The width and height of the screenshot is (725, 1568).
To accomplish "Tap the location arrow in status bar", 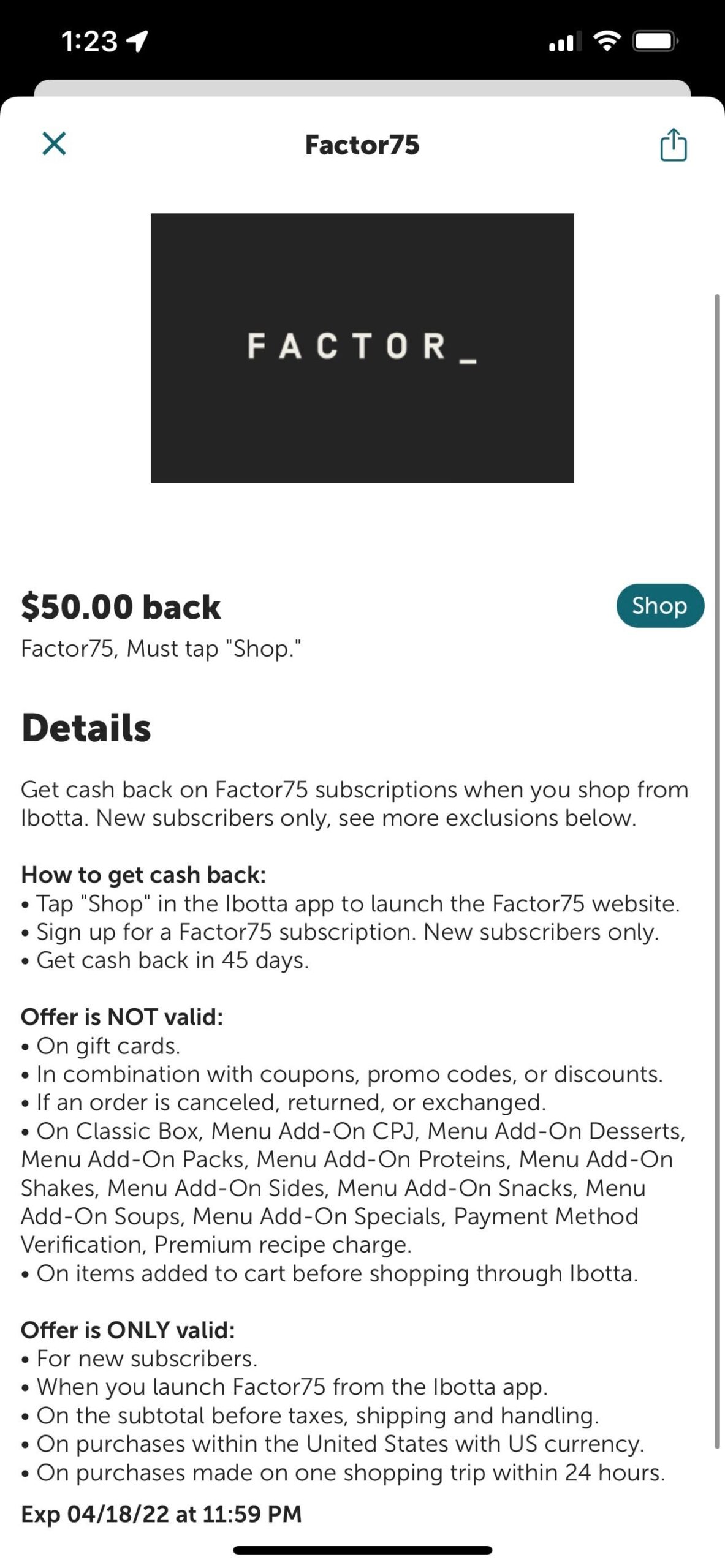I will tap(137, 42).
